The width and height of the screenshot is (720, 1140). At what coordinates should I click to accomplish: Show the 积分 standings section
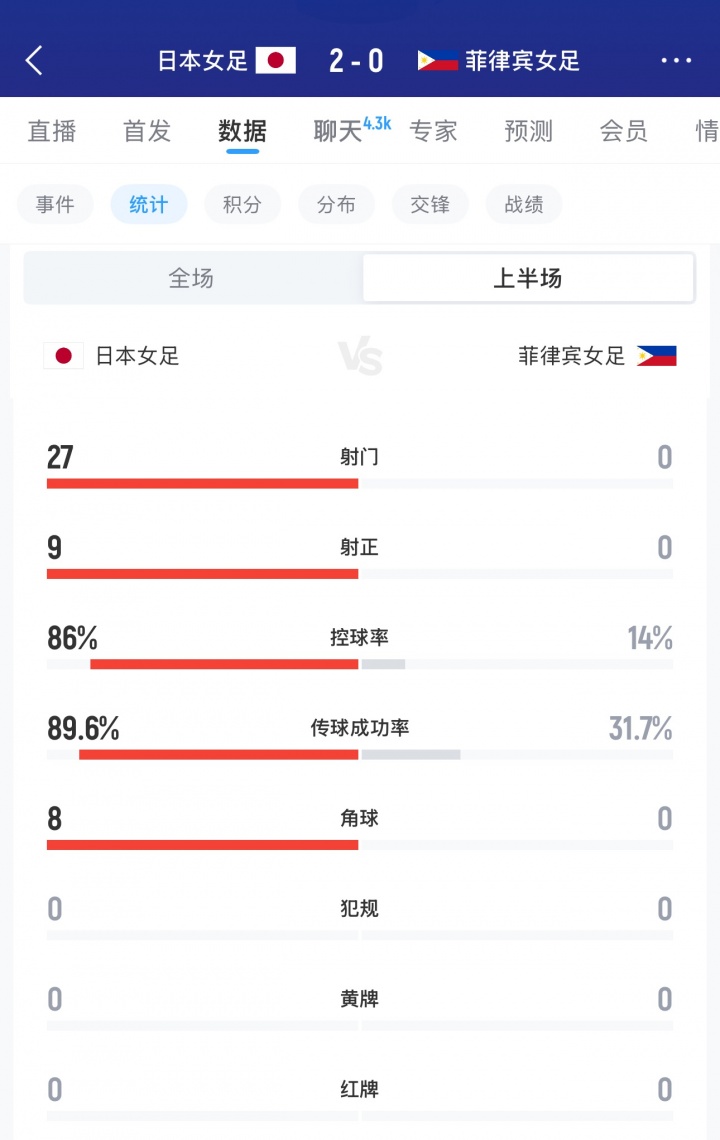pos(243,205)
